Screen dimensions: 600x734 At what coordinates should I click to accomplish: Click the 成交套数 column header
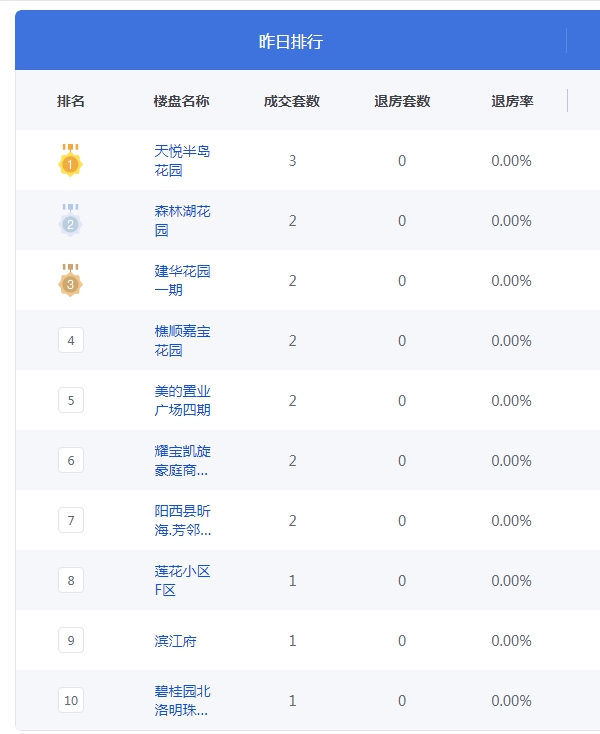pyautogui.click(x=292, y=101)
